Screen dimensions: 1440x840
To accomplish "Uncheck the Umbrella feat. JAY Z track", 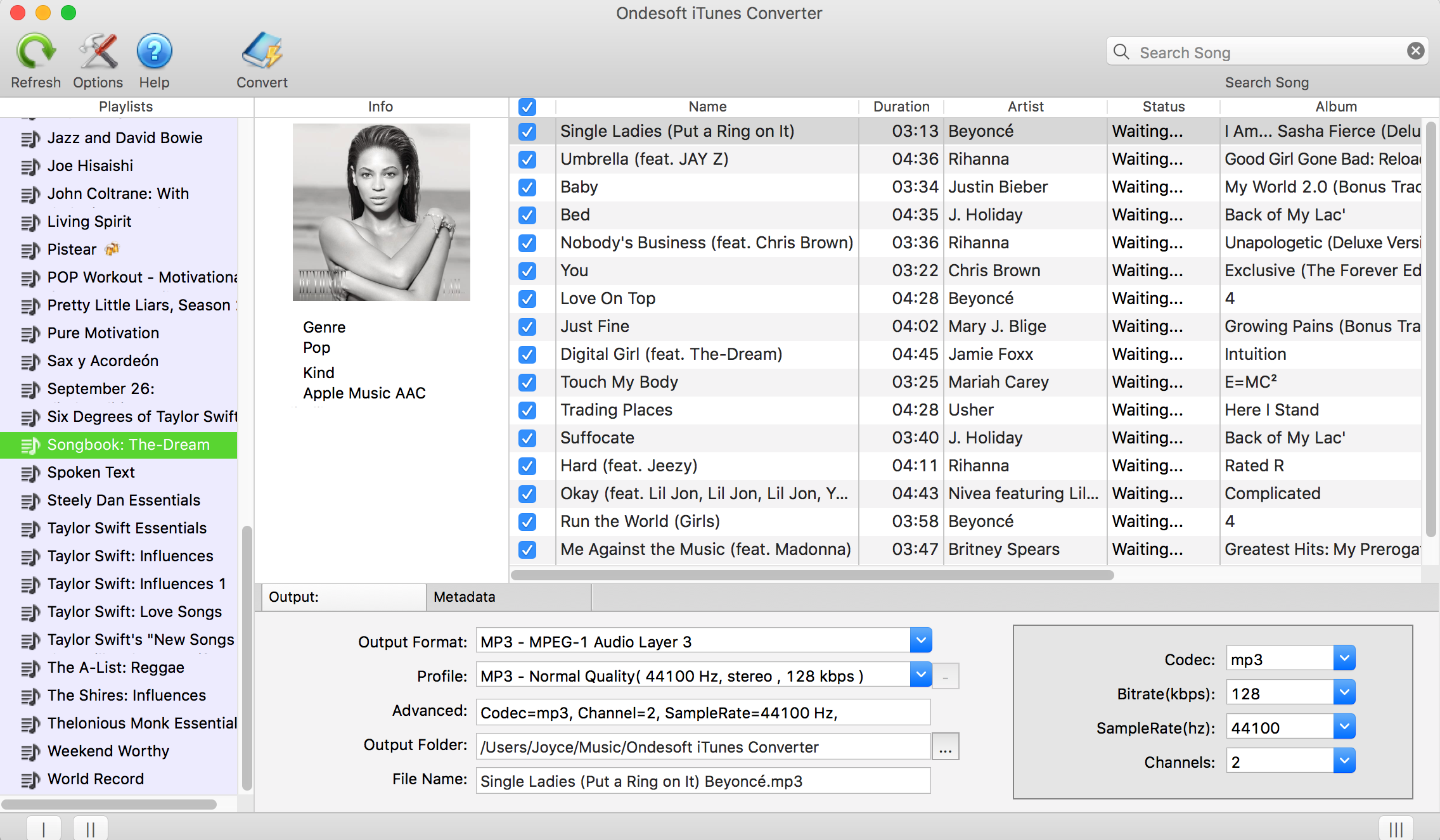I will pos(527,159).
